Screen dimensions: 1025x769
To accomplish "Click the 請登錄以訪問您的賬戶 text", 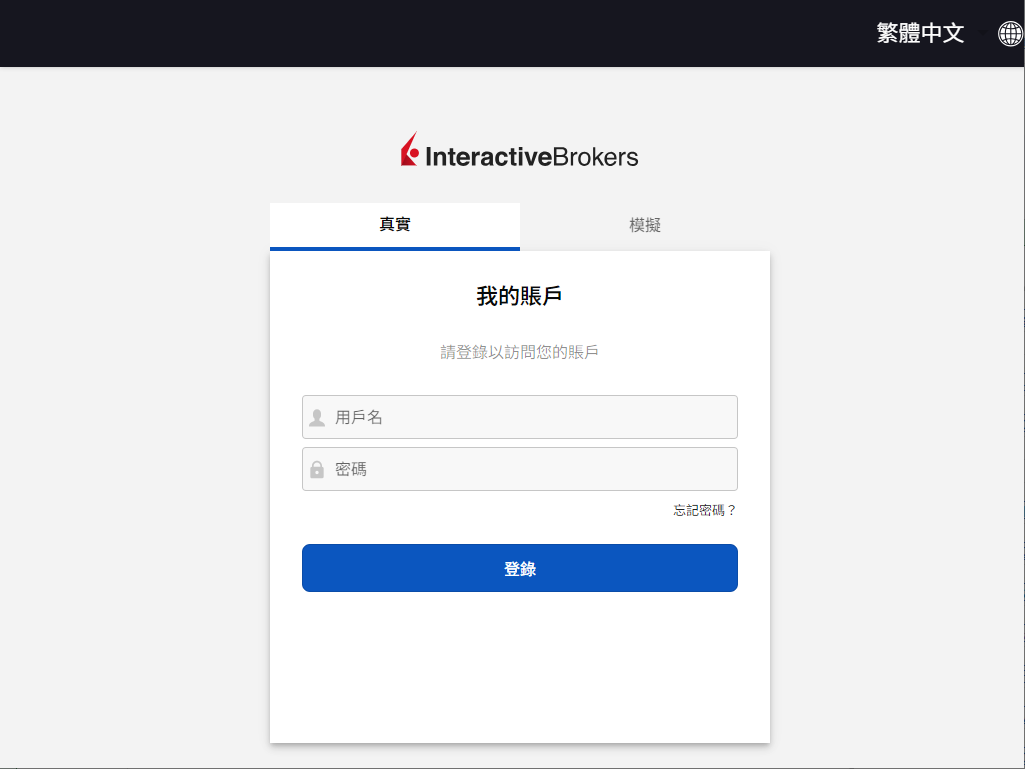I will [520, 352].
